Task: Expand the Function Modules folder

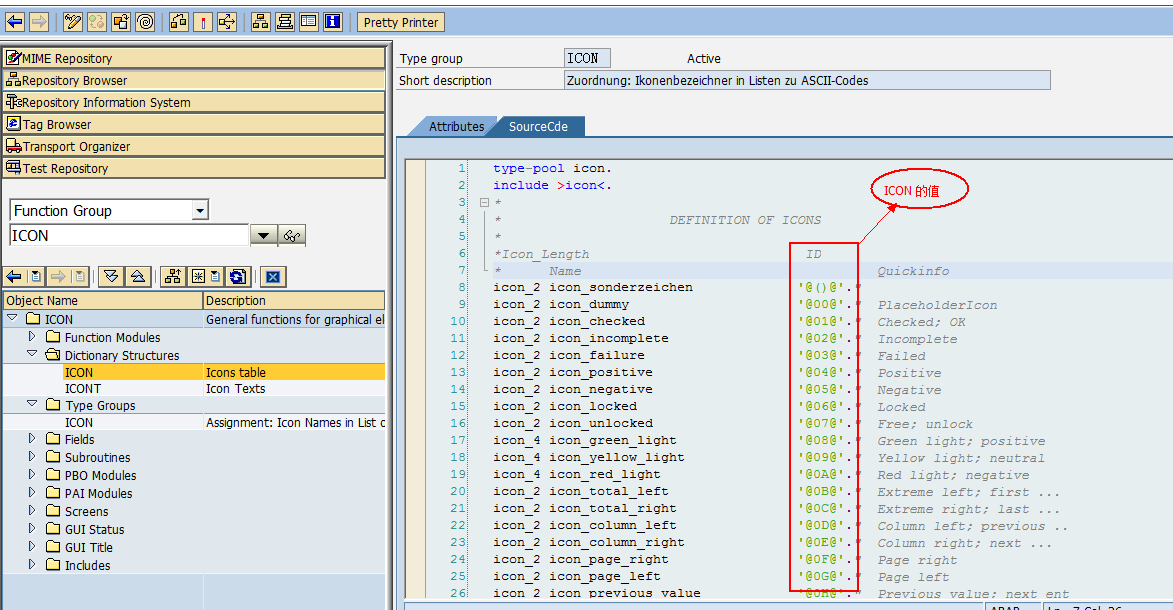Action: point(31,337)
